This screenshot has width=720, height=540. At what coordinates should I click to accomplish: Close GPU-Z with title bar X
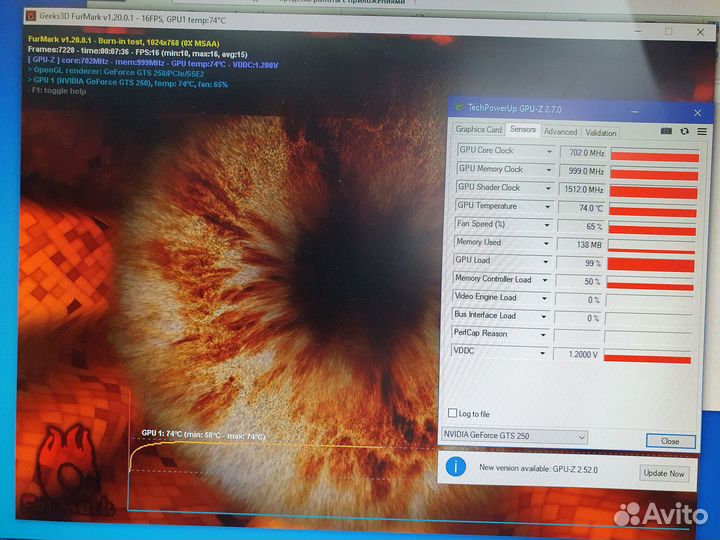click(697, 112)
